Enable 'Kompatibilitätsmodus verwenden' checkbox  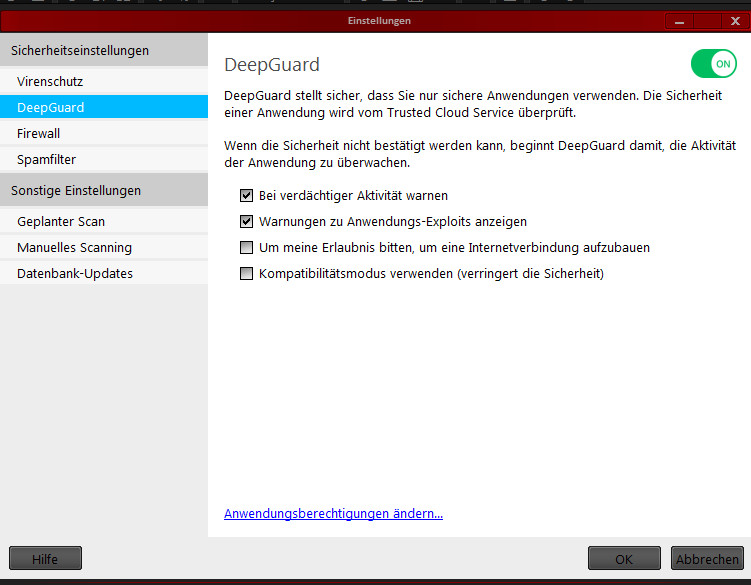246,273
